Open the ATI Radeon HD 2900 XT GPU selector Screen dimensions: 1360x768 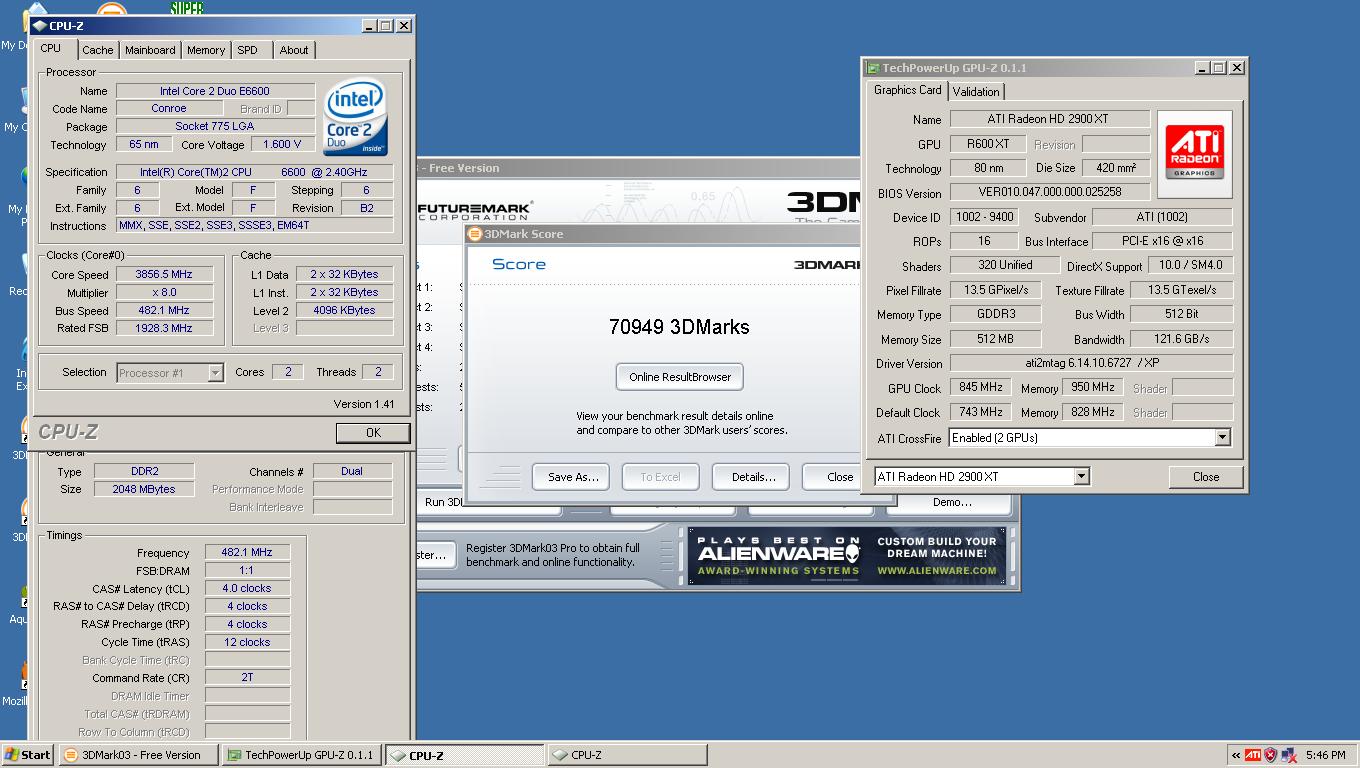982,477
